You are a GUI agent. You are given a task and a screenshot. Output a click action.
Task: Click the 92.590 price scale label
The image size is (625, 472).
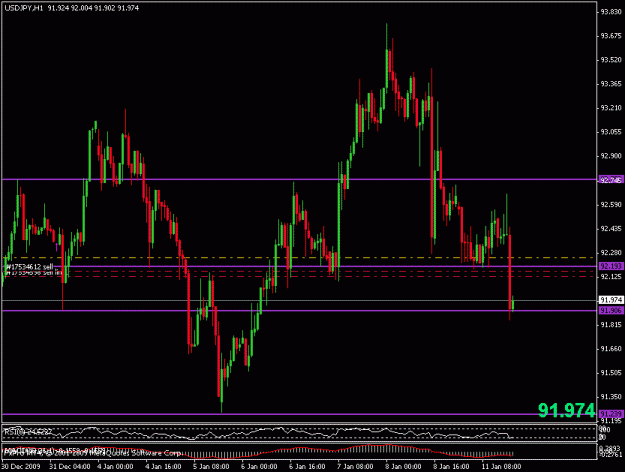pos(611,205)
